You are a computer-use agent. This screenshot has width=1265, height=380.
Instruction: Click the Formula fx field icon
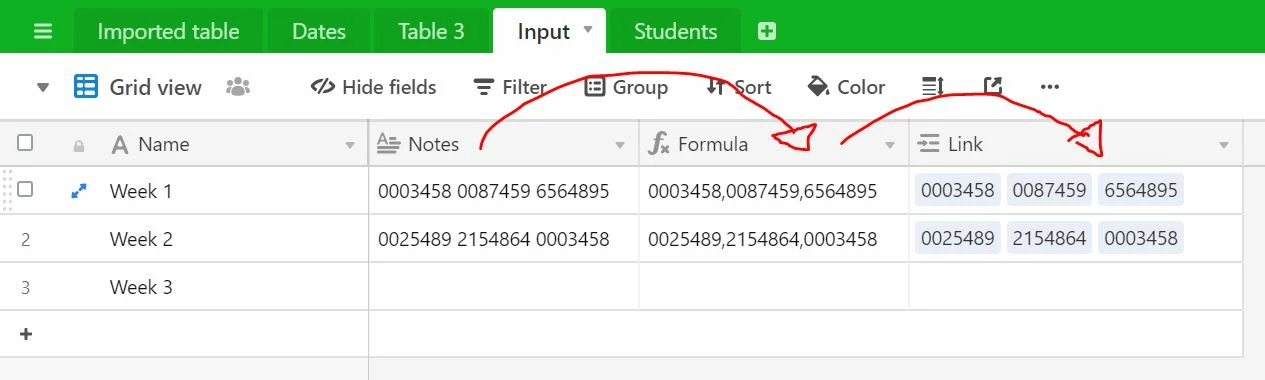tap(658, 144)
